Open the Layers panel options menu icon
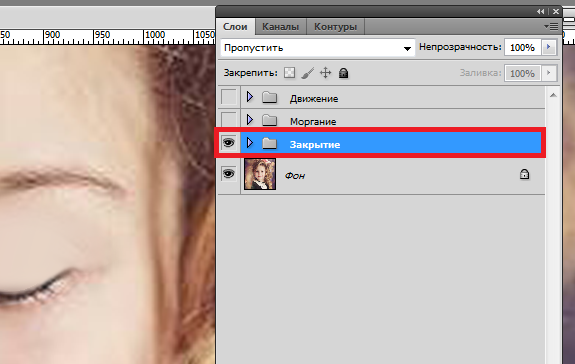The height and width of the screenshot is (364, 575). coord(551,26)
